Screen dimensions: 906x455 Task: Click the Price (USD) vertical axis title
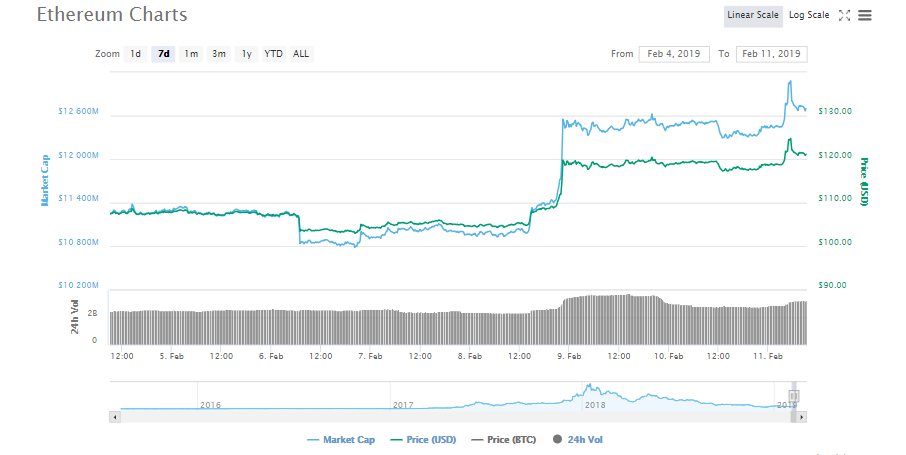point(864,182)
